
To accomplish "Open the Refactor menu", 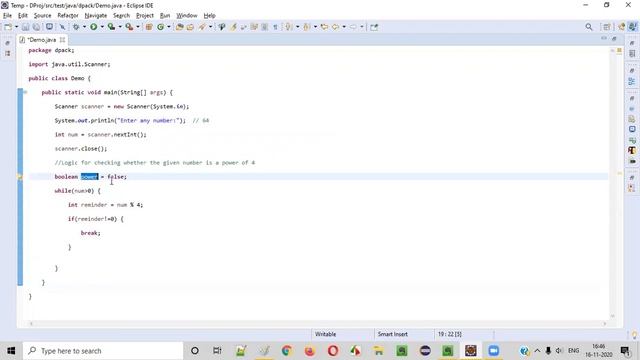I will tap(68, 16).
